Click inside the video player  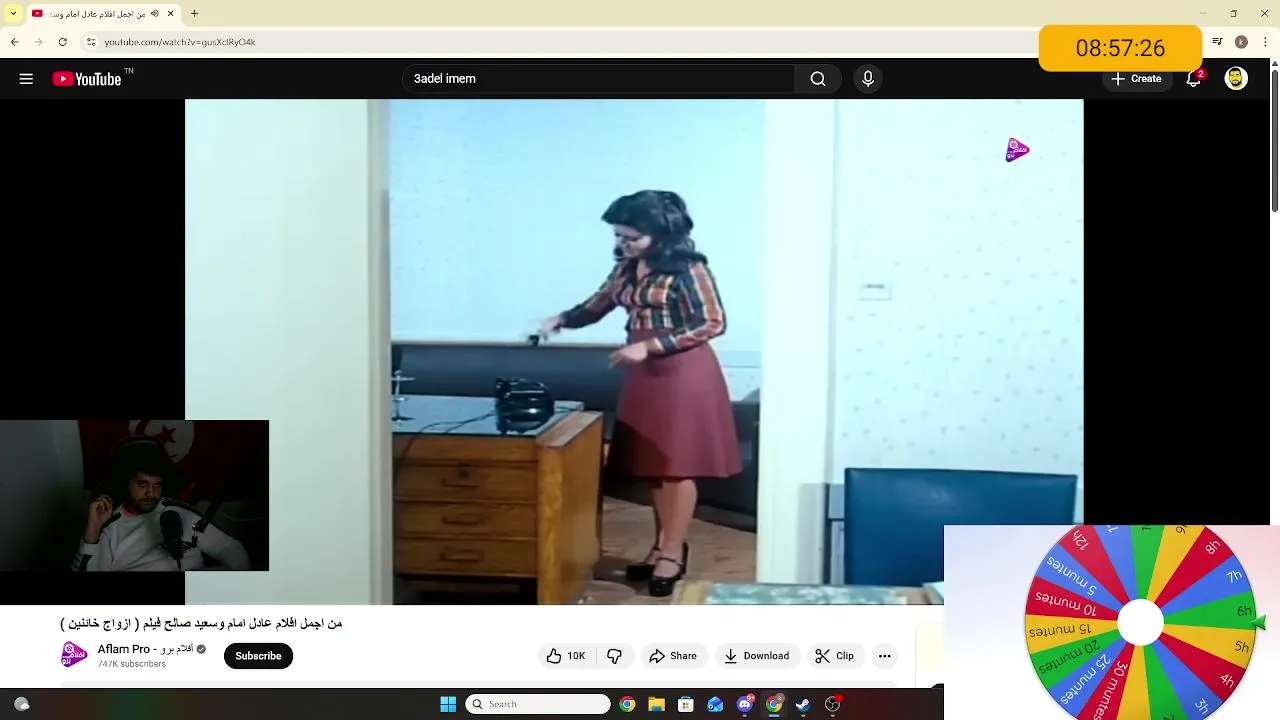point(634,351)
